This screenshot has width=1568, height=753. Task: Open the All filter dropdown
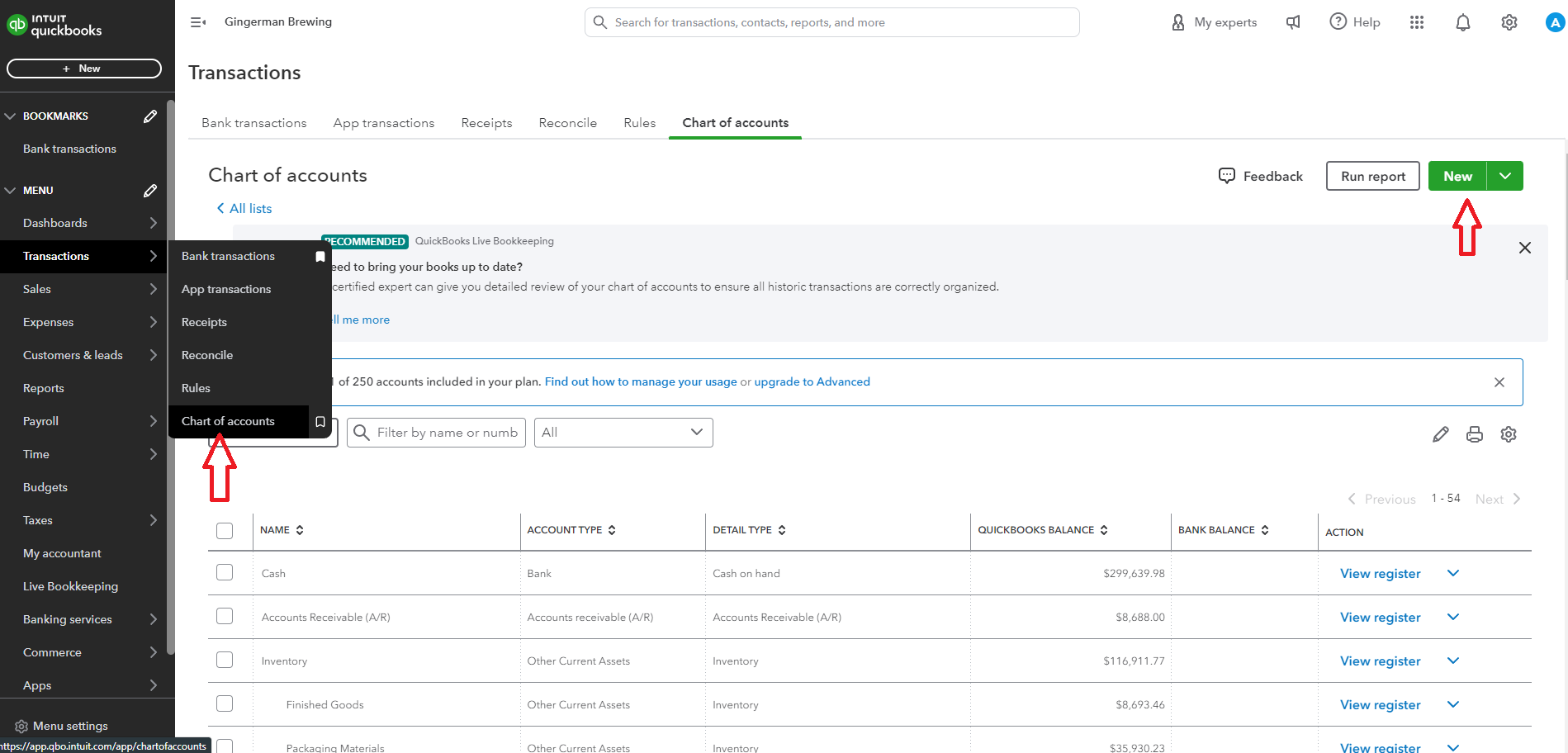point(623,433)
